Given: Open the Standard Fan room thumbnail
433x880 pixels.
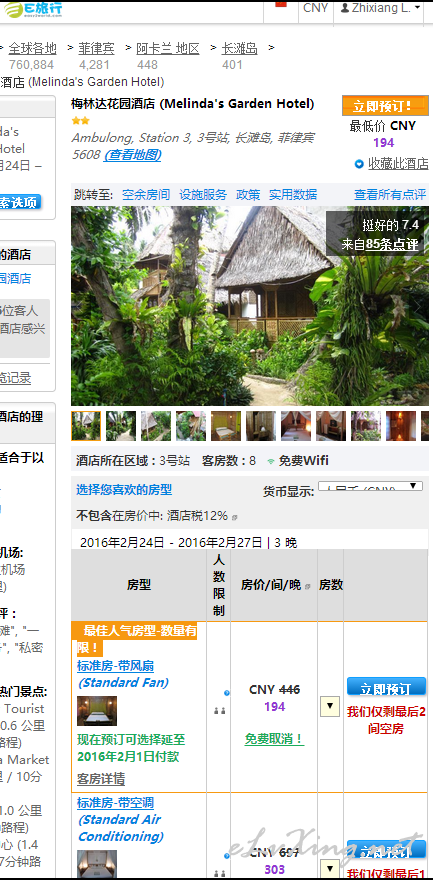Looking at the screenshot, I should tap(97, 711).
